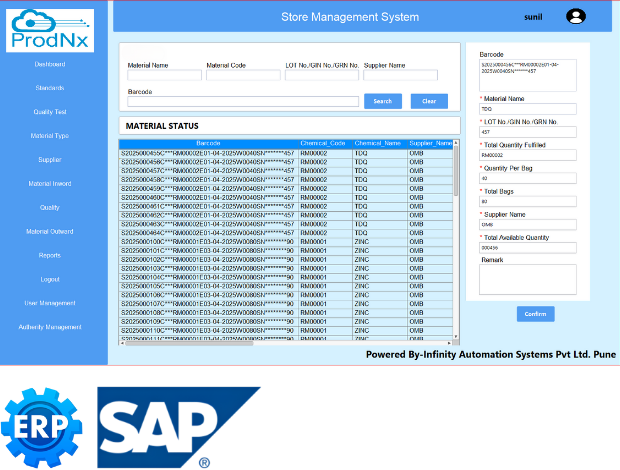Click the Confirm button
Viewport: 620px width, 470px height.
coord(535,314)
